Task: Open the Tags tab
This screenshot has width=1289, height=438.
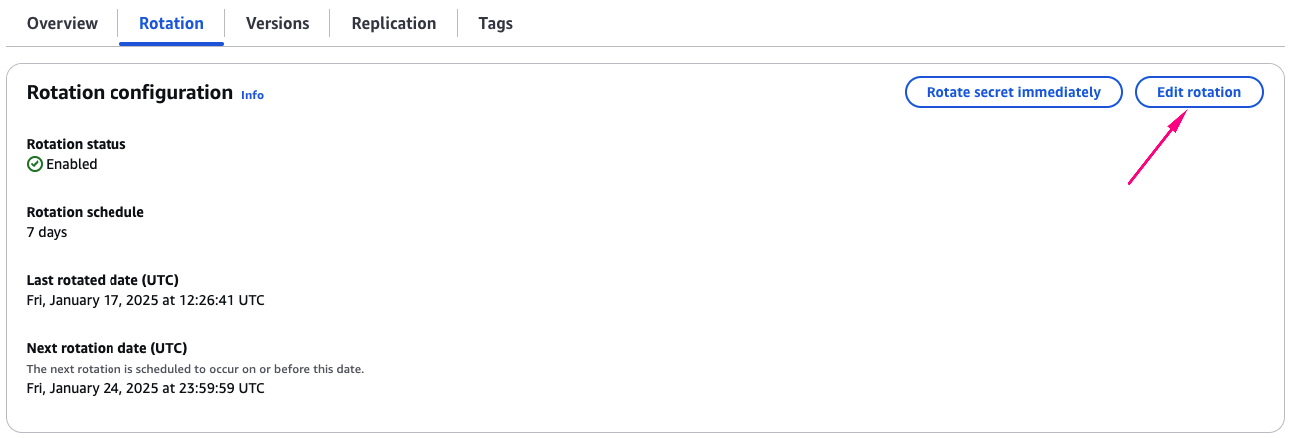Action: coord(495,23)
